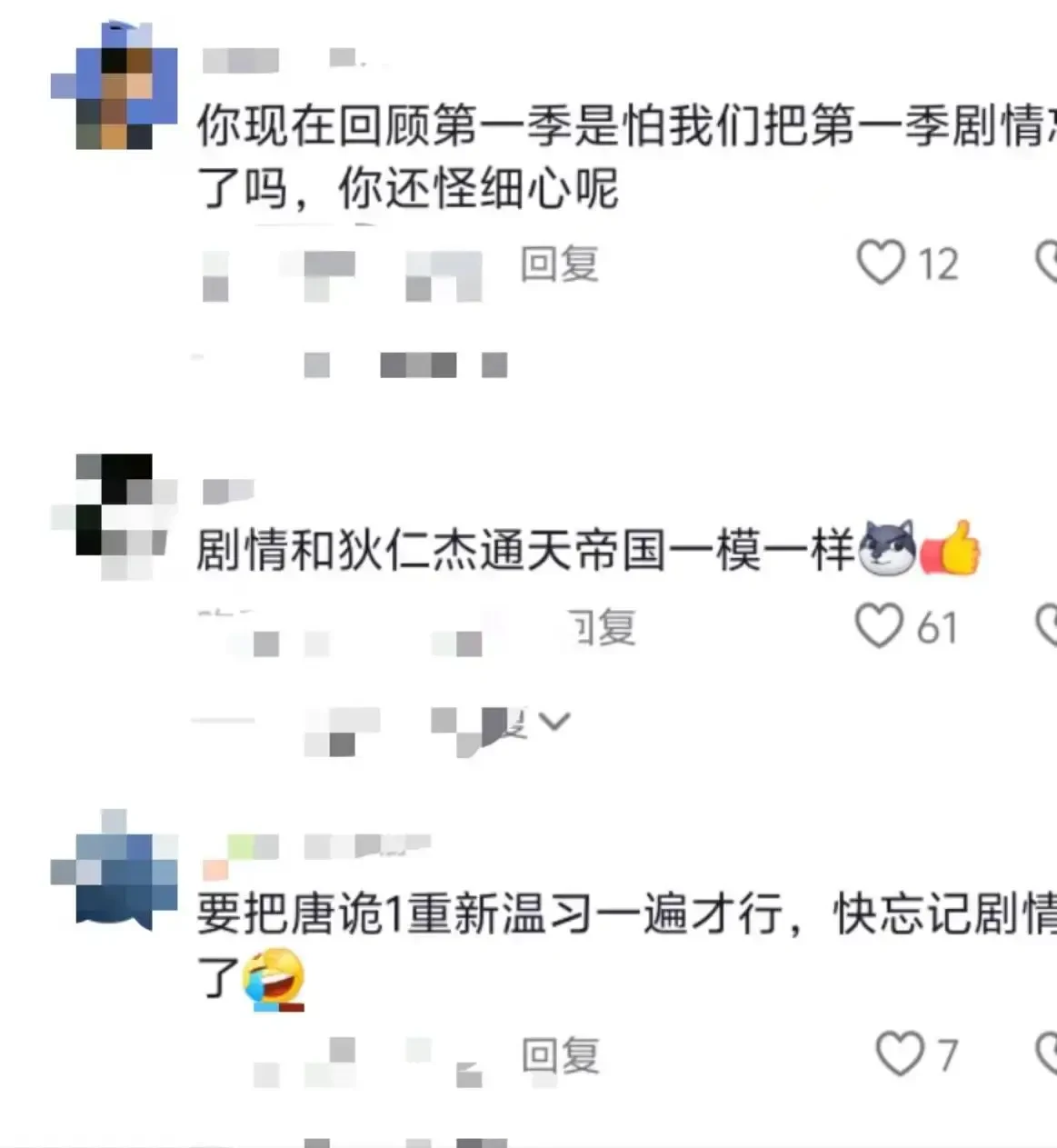The width and height of the screenshot is (1057, 1148).
Task: Click the cut-off icon right of 61 likes
Action: [x=1047, y=626]
